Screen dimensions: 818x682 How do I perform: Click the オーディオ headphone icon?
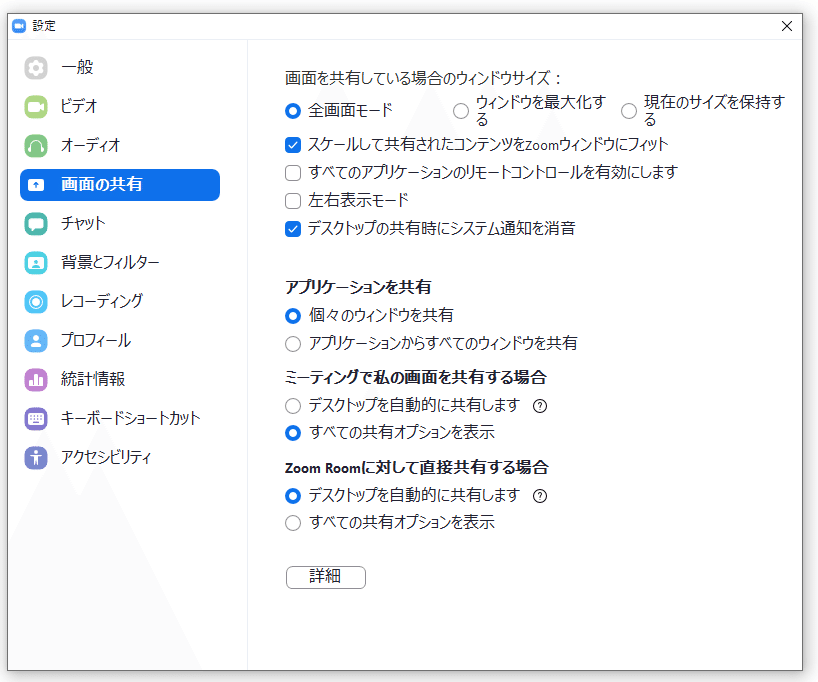(36, 146)
